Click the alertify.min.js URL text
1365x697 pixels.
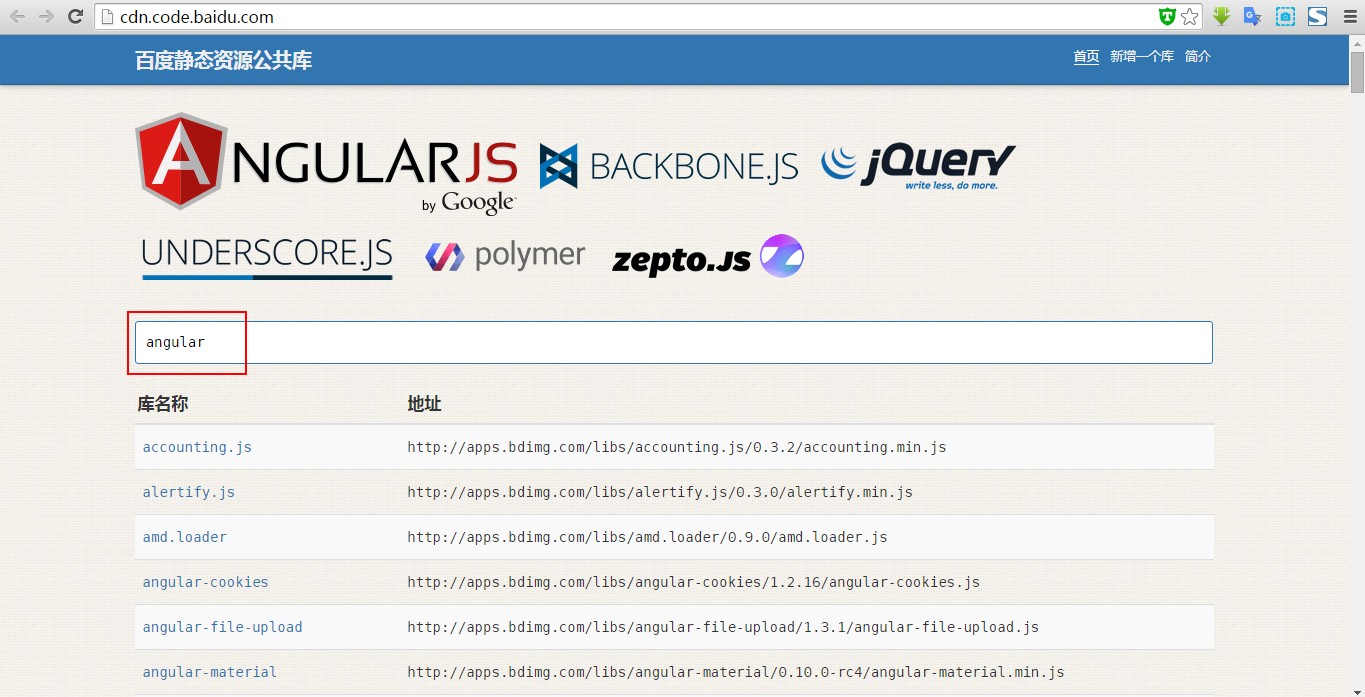(660, 492)
